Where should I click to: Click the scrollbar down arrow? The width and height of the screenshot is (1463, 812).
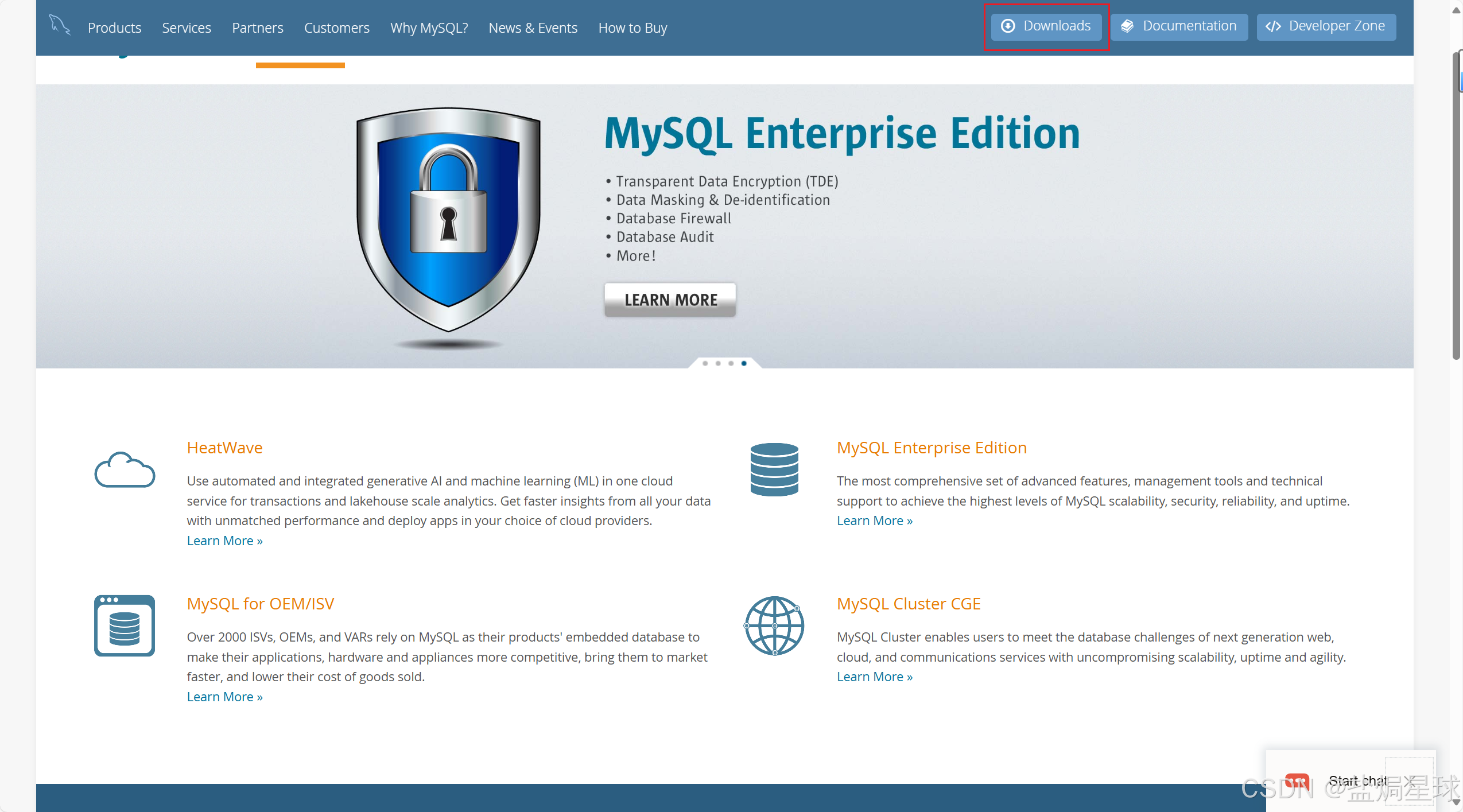pyautogui.click(x=1456, y=802)
